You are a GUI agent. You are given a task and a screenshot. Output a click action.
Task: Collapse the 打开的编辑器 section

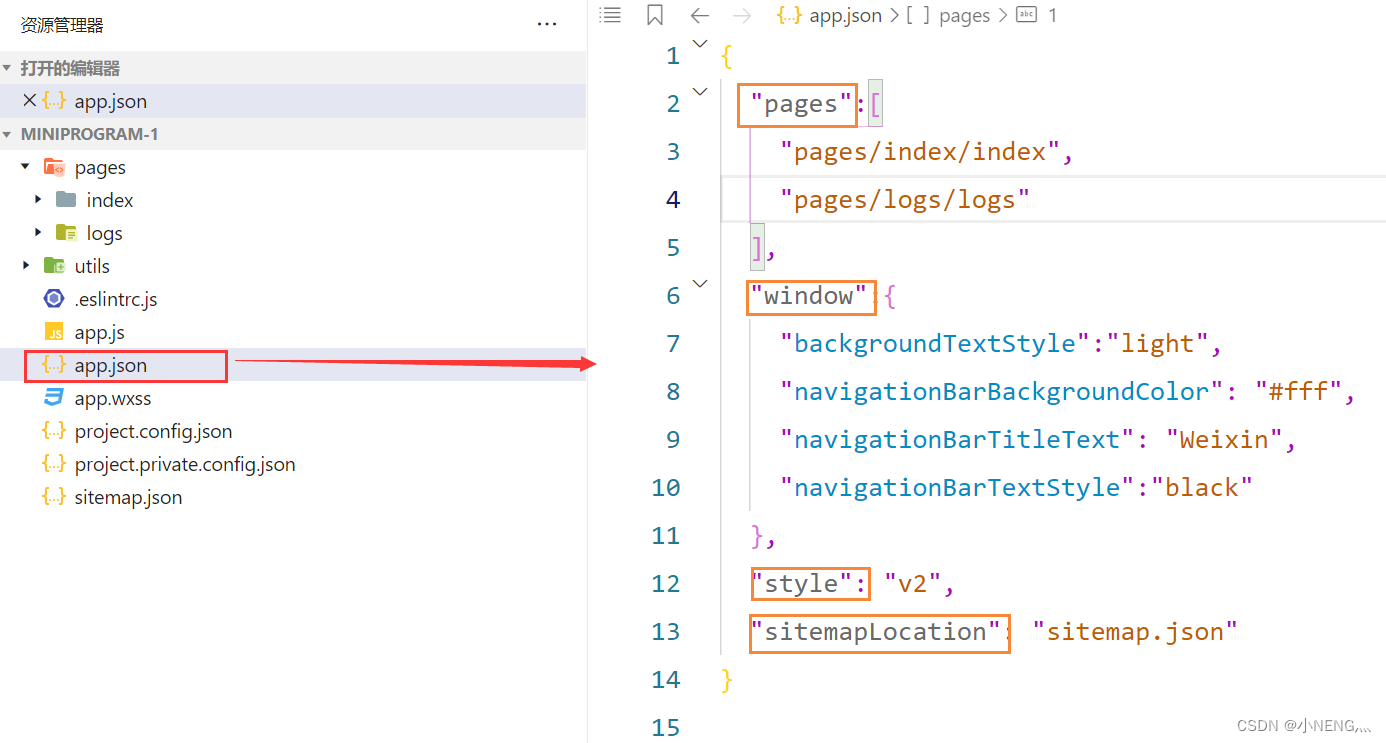coord(8,68)
